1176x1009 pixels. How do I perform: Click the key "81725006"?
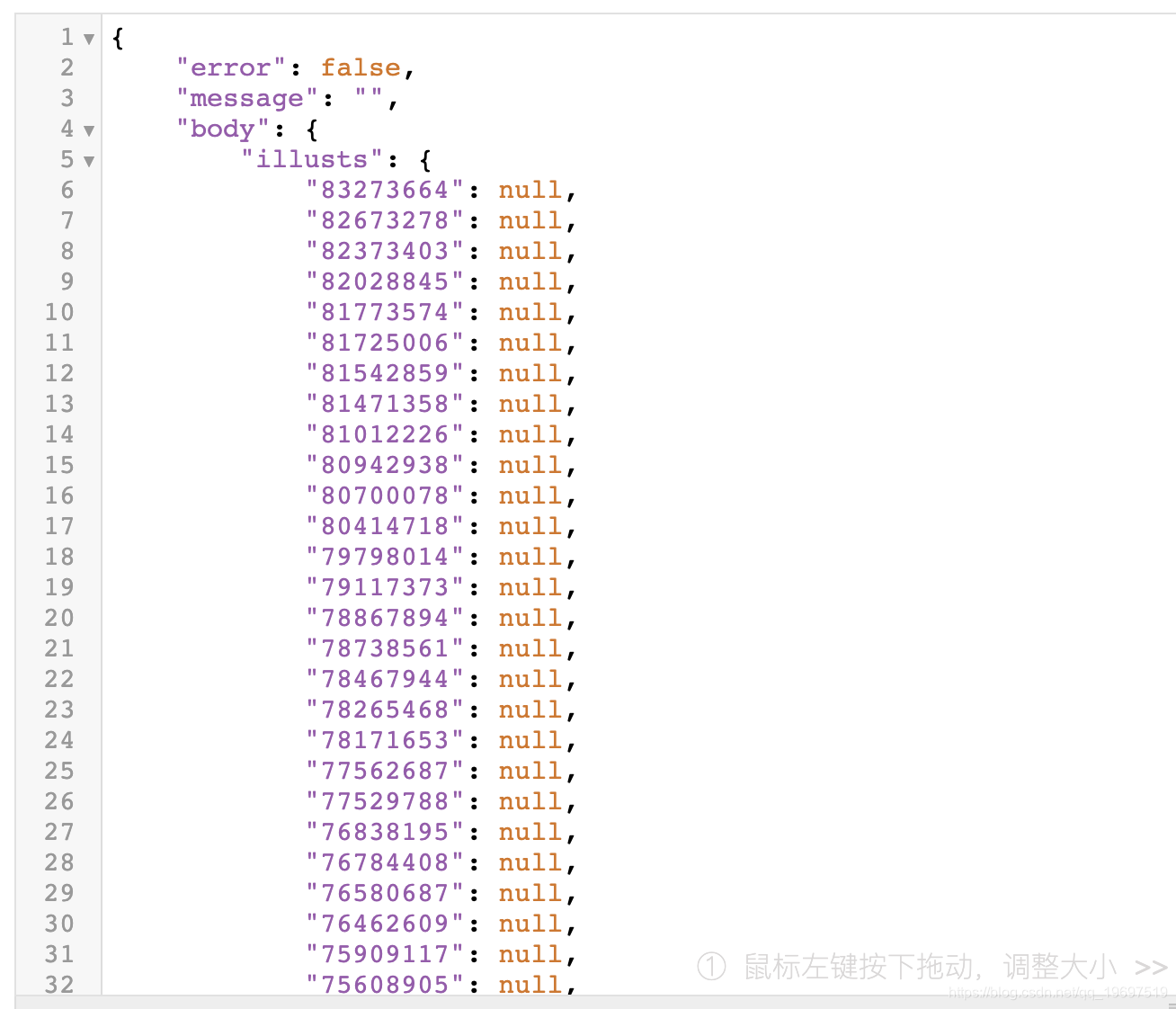point(385,343)
